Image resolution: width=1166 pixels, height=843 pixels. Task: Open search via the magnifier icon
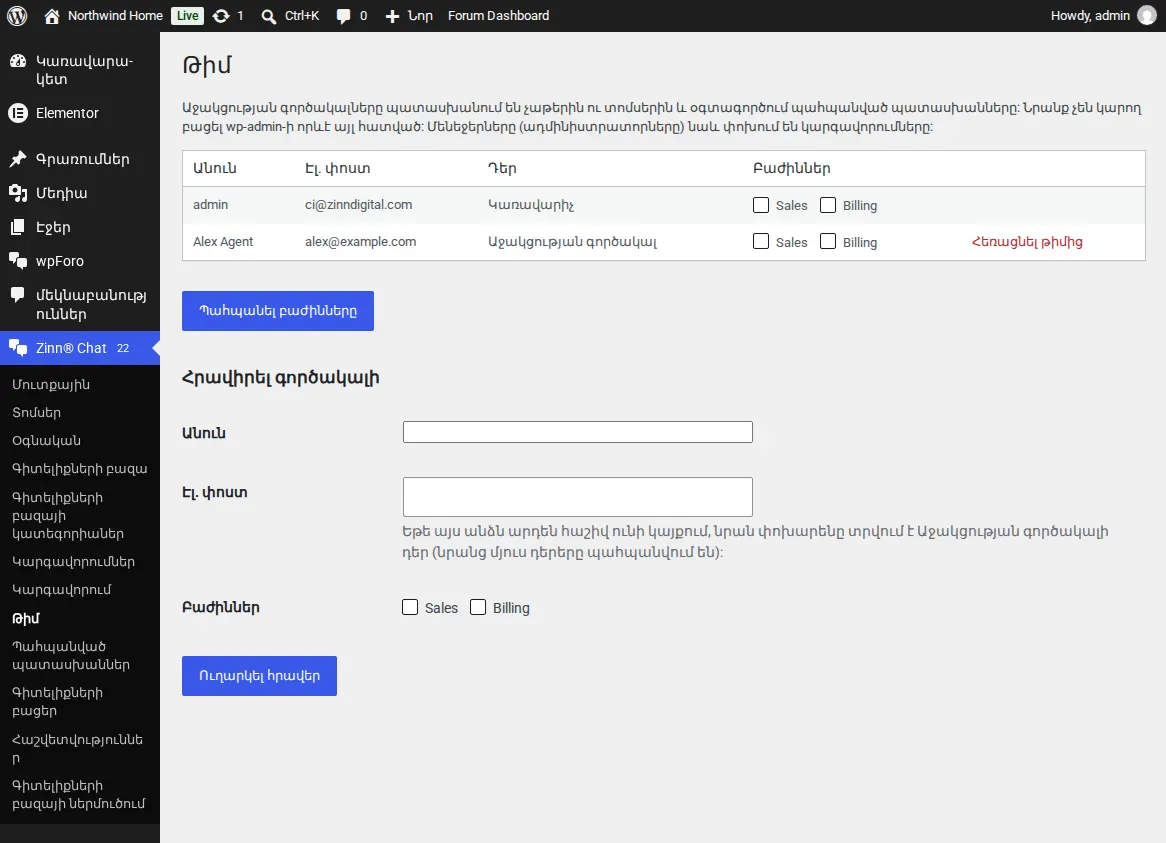pyautogui.click(x=268, y=16)
